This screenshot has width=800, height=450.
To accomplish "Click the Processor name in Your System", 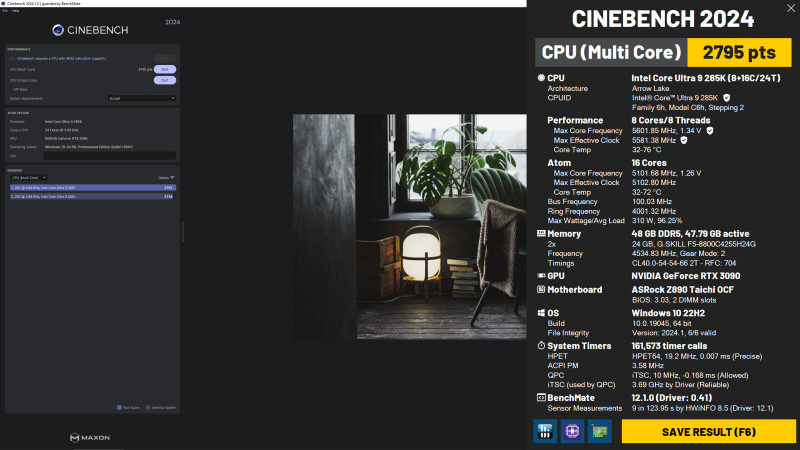I will tap(63, 121).
